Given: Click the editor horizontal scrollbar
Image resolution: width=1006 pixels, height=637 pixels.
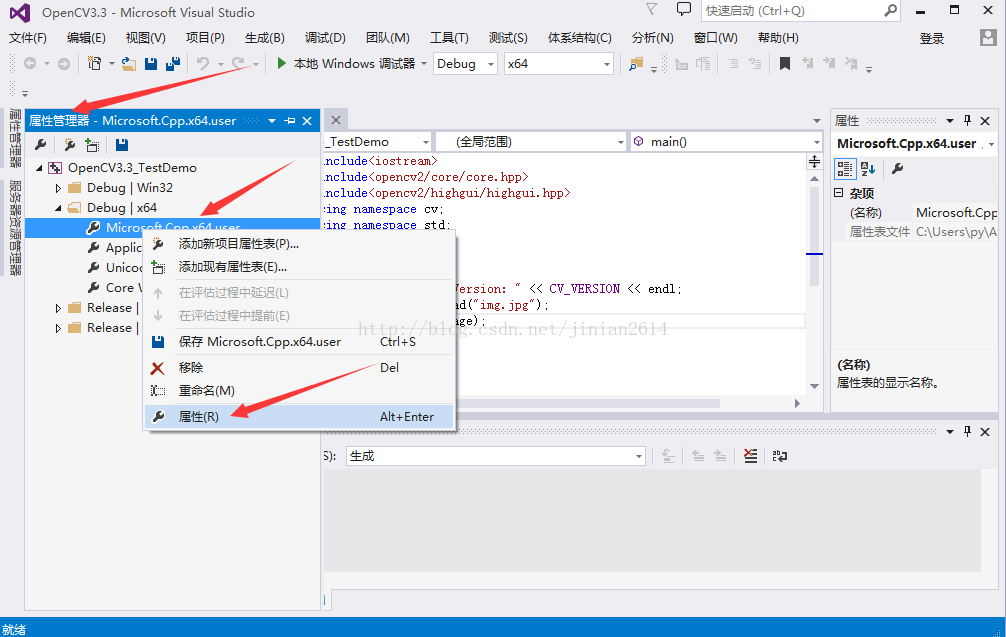Looking at the screenshot, I should (x=587, y=403).
